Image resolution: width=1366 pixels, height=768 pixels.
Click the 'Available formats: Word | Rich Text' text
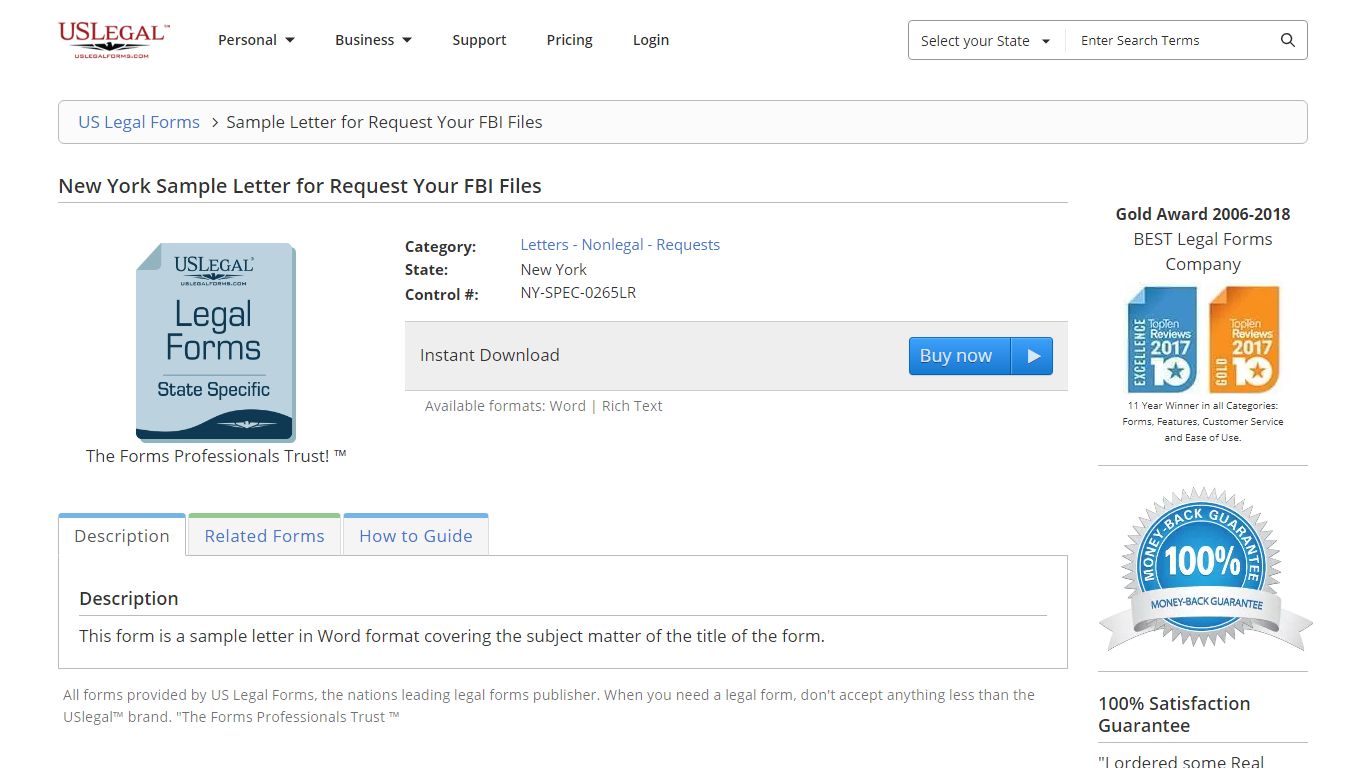point(543,406)
